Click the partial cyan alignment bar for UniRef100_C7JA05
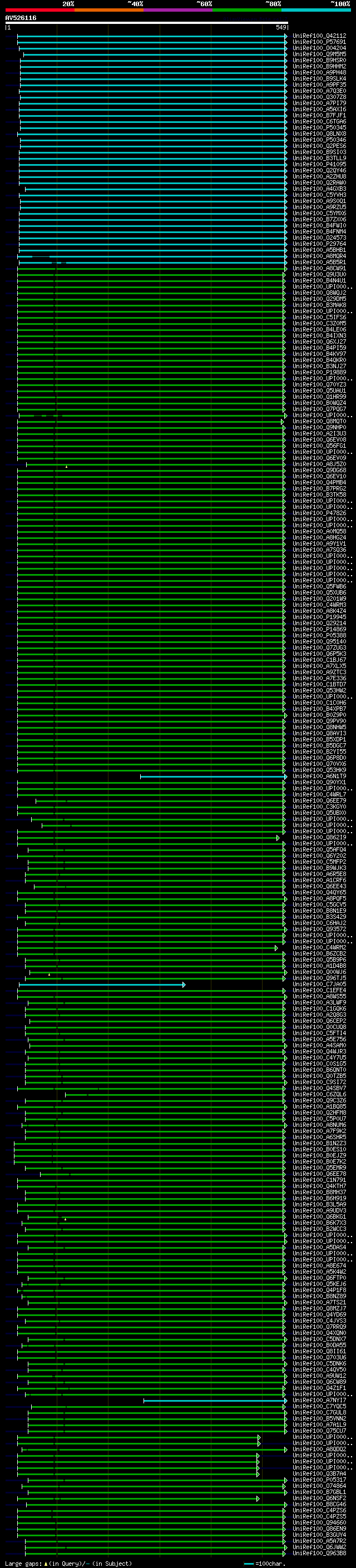The image size is (356, 1568). [x=102, y=985]
